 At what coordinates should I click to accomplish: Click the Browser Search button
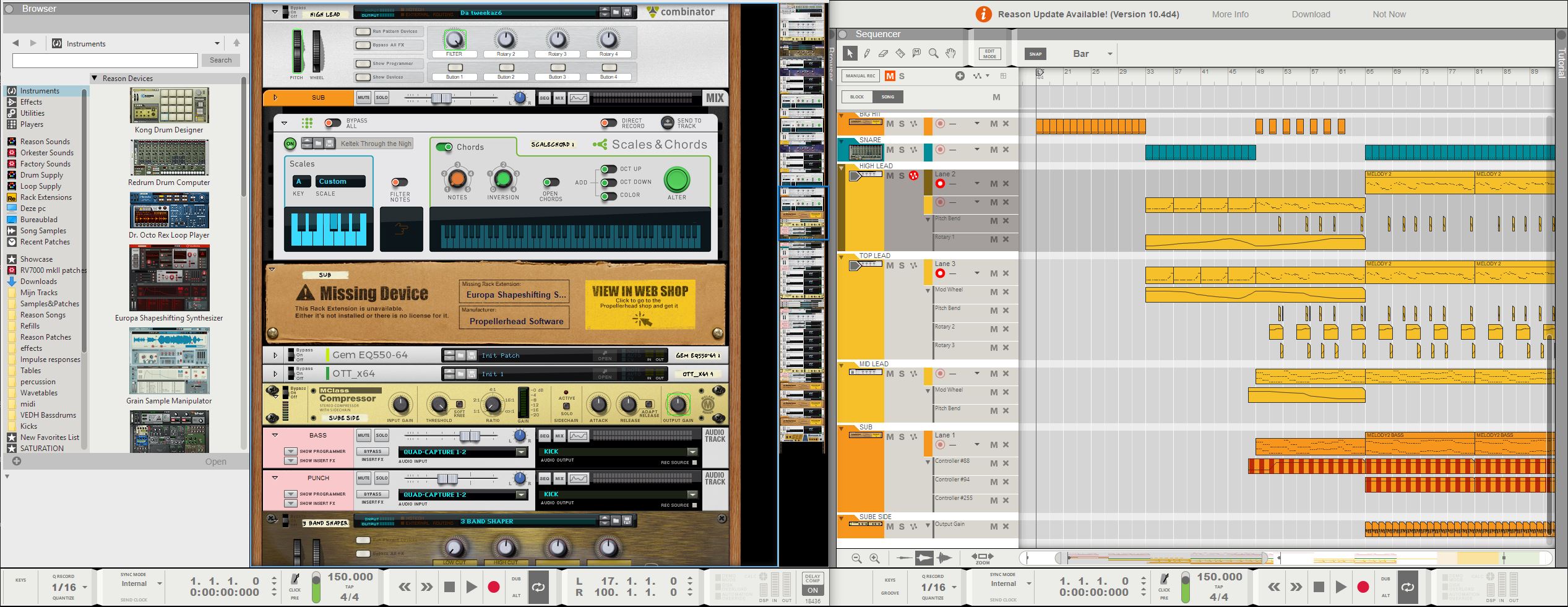coord(220,60)
